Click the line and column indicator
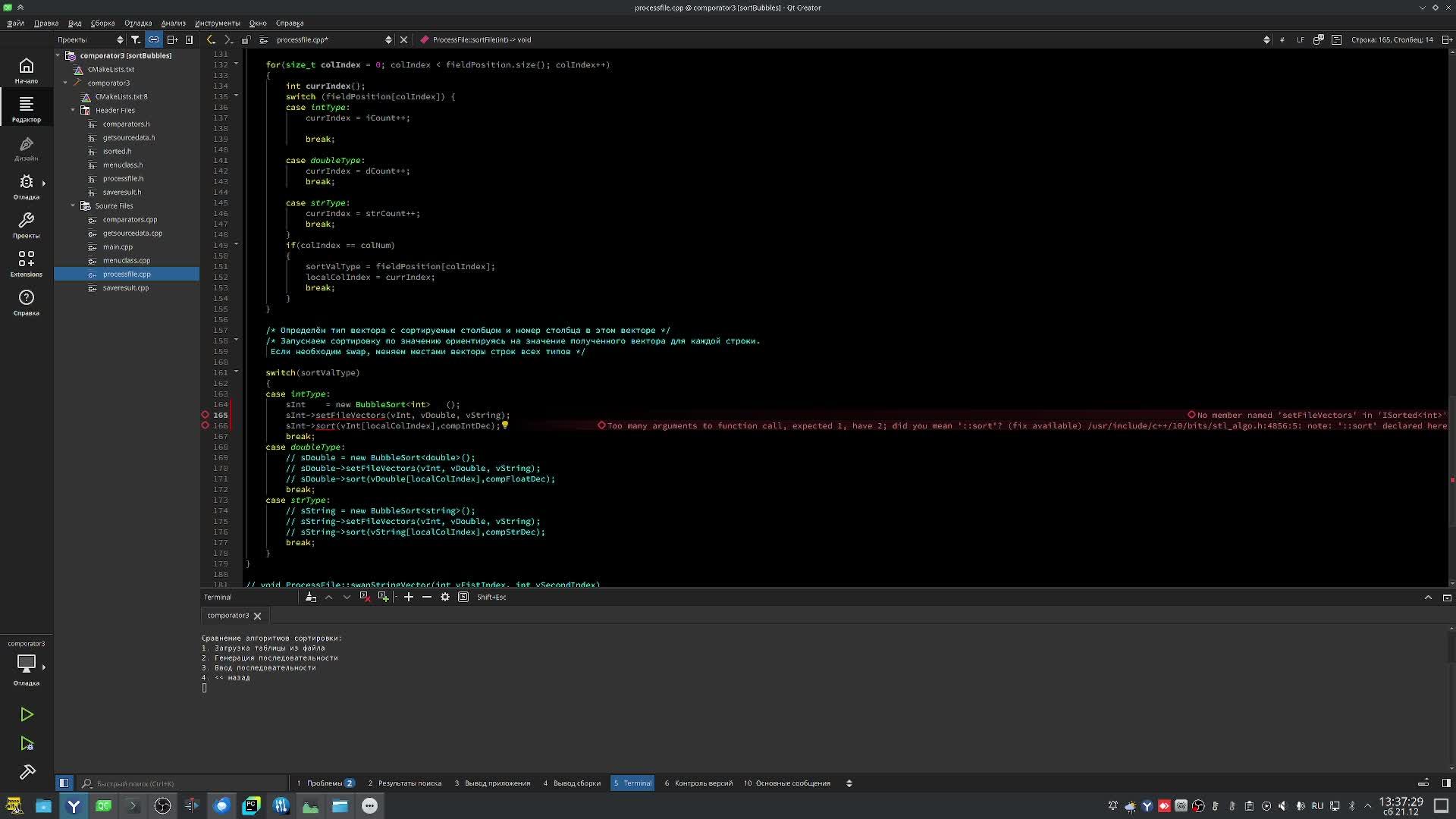1456x819 pixels. point(1392,39)
